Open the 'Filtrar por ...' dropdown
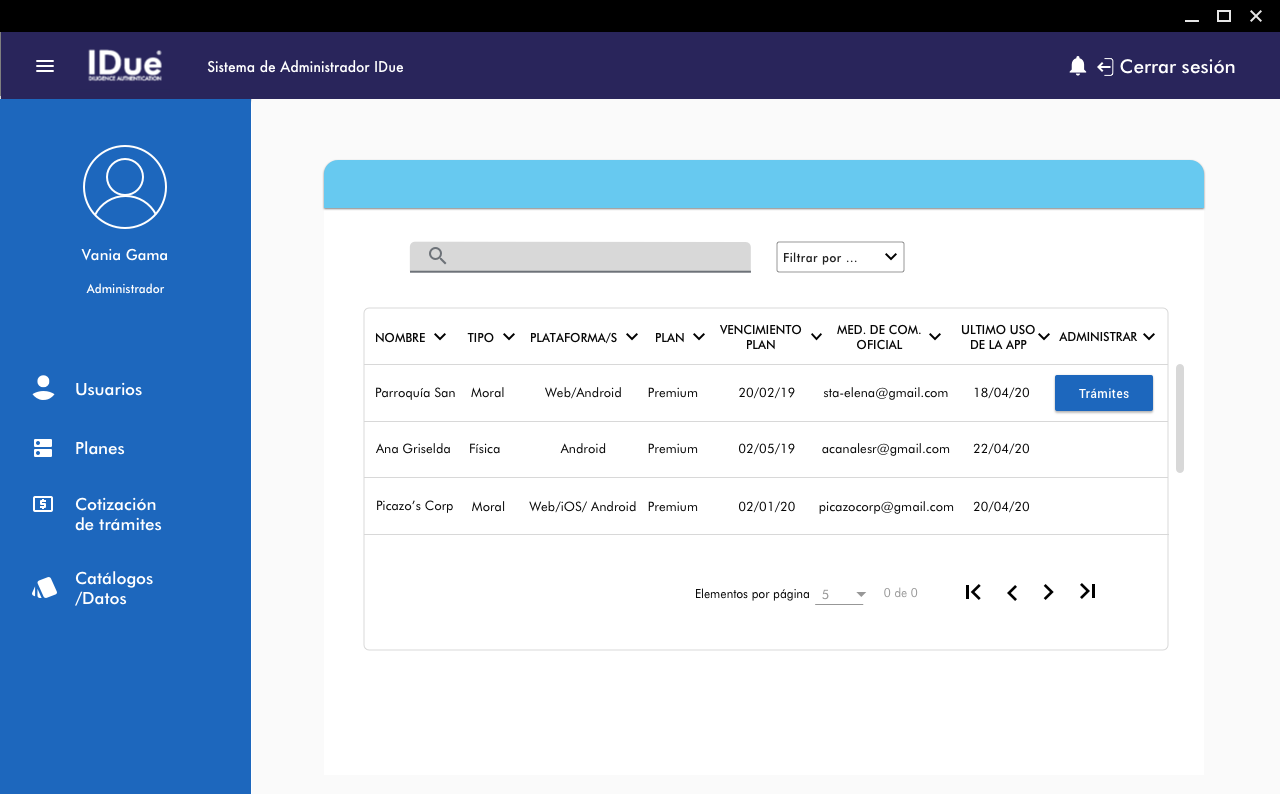Screen dimensions: 1280x794 pos(840,257)
